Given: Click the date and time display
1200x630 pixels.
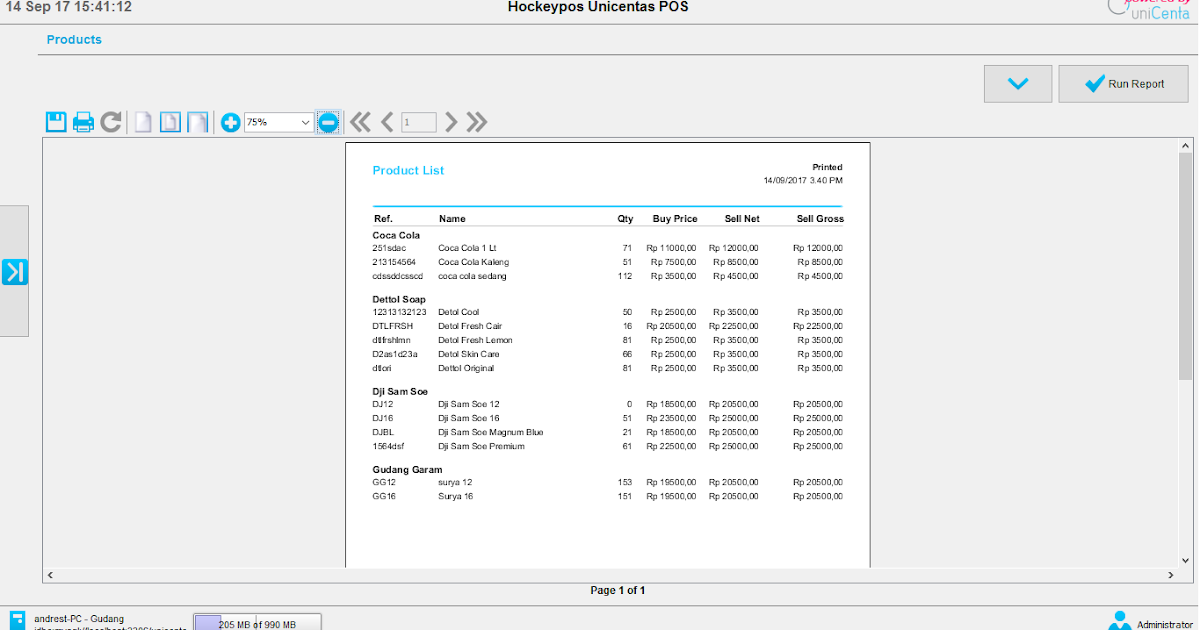Looking at the screenshot, I should tap(68, 7).
